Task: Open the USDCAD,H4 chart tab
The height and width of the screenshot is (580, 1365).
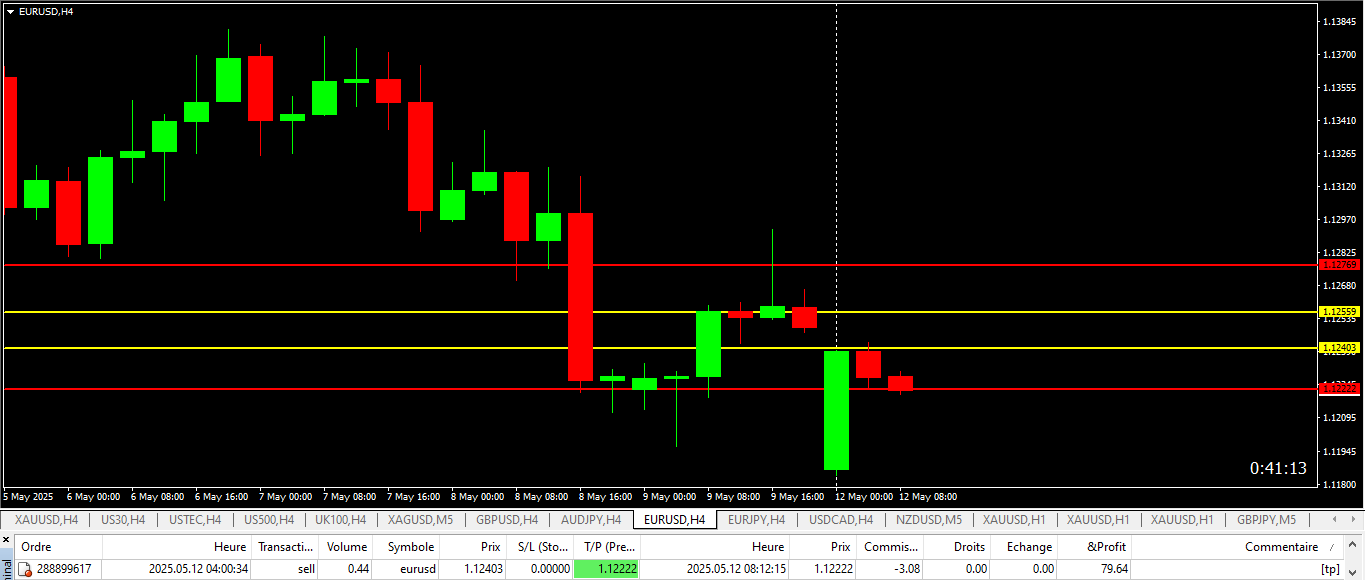Action: pos(841,520)
